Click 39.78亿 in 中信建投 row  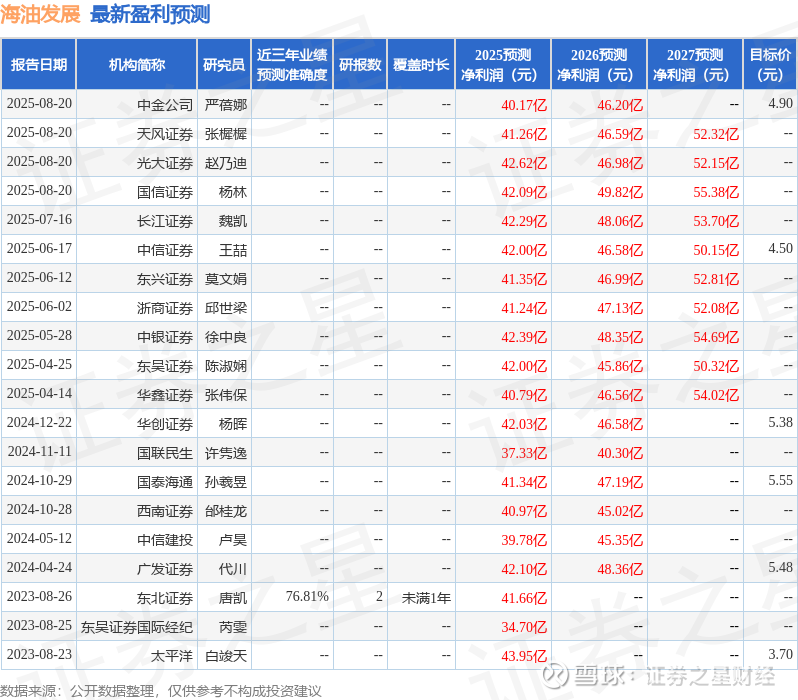tap(524, 540)
